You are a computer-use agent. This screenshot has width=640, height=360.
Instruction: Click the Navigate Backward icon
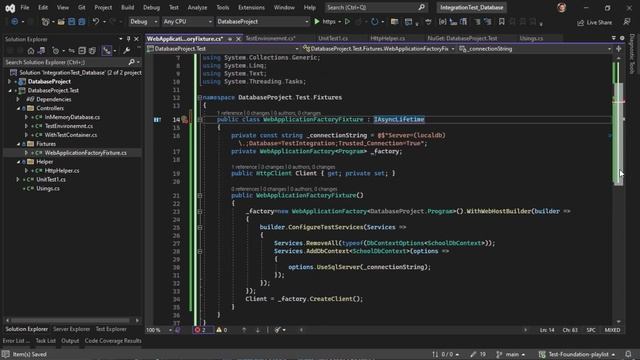[x=14, y=22]
